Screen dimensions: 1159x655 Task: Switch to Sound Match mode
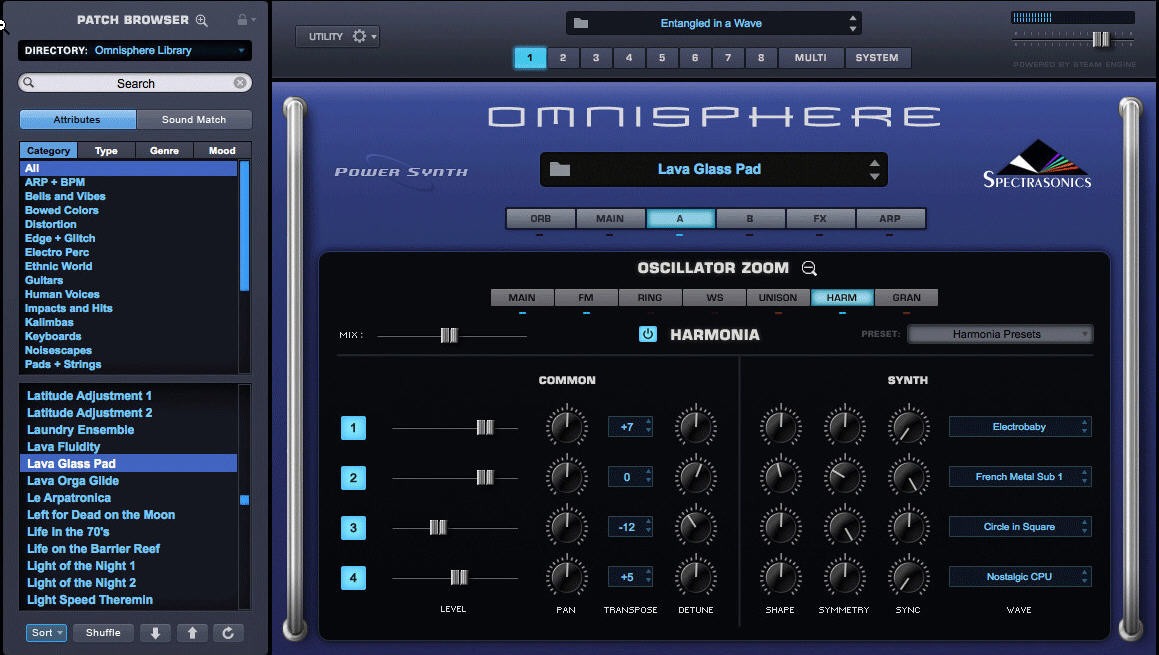point(194,119)
